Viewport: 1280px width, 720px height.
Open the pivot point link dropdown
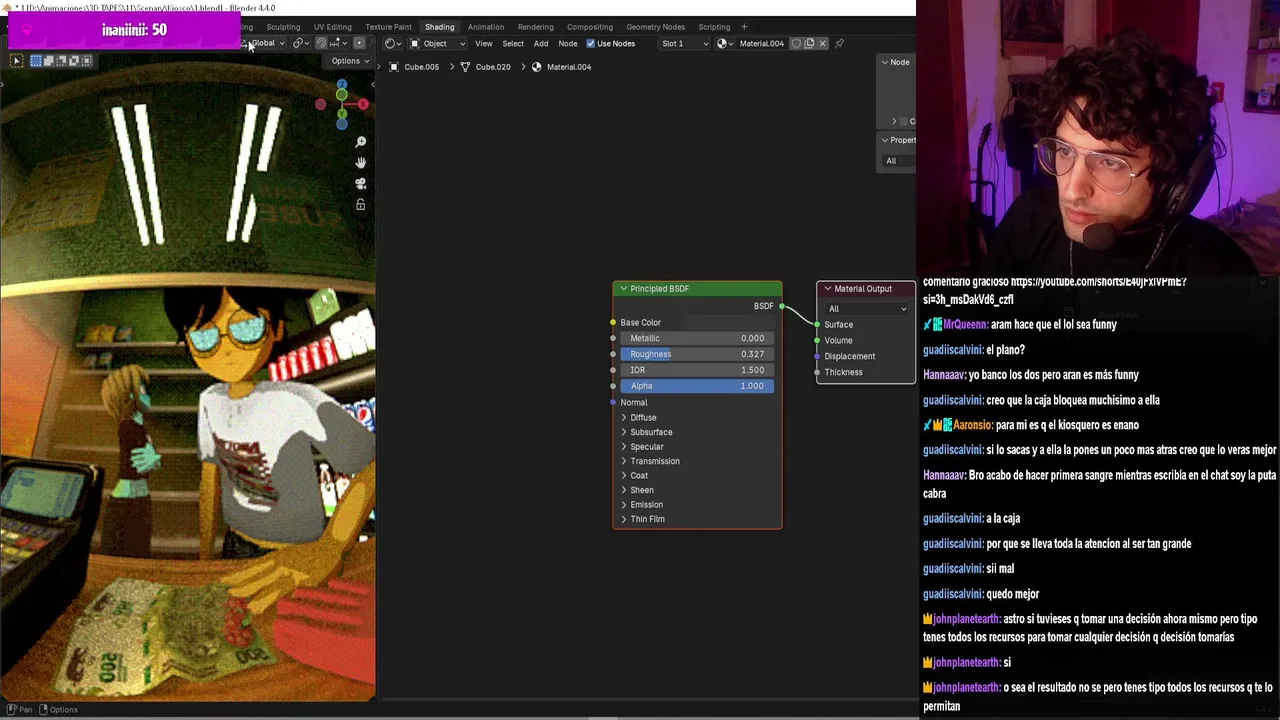tap(299, 43)
